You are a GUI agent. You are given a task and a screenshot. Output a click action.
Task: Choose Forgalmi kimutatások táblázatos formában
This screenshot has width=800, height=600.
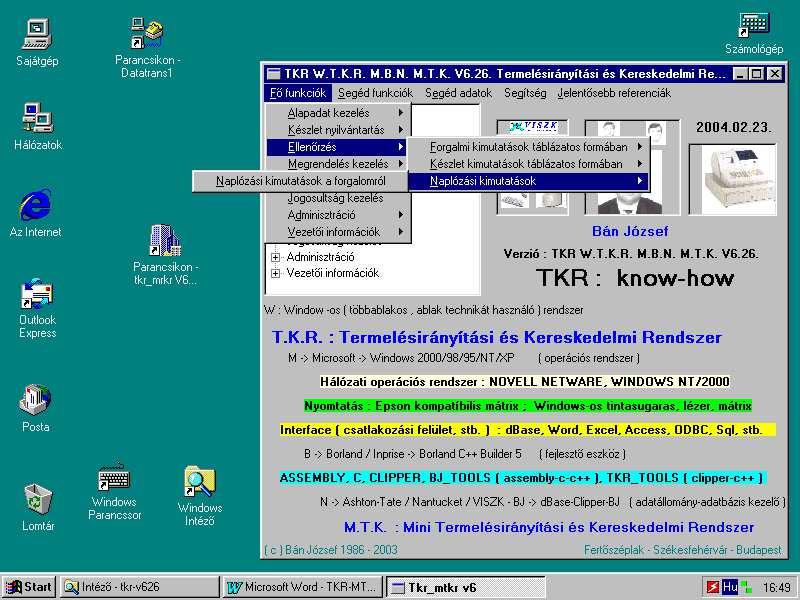point(529,147)
